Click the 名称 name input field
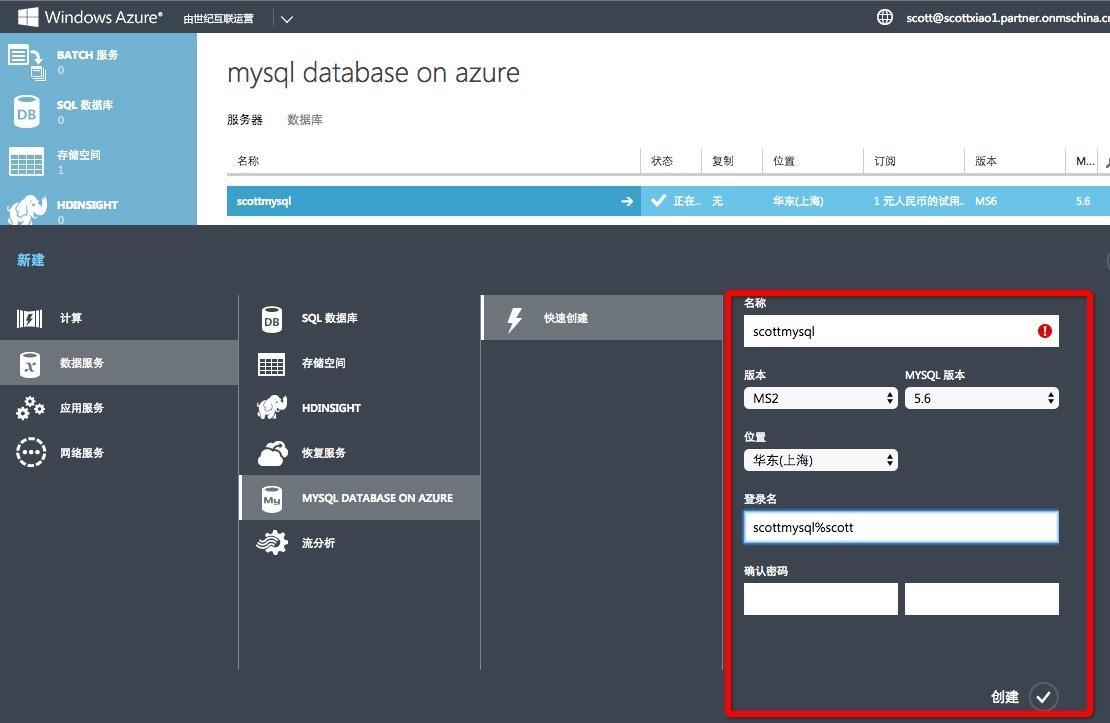 [x=901, y=331]
